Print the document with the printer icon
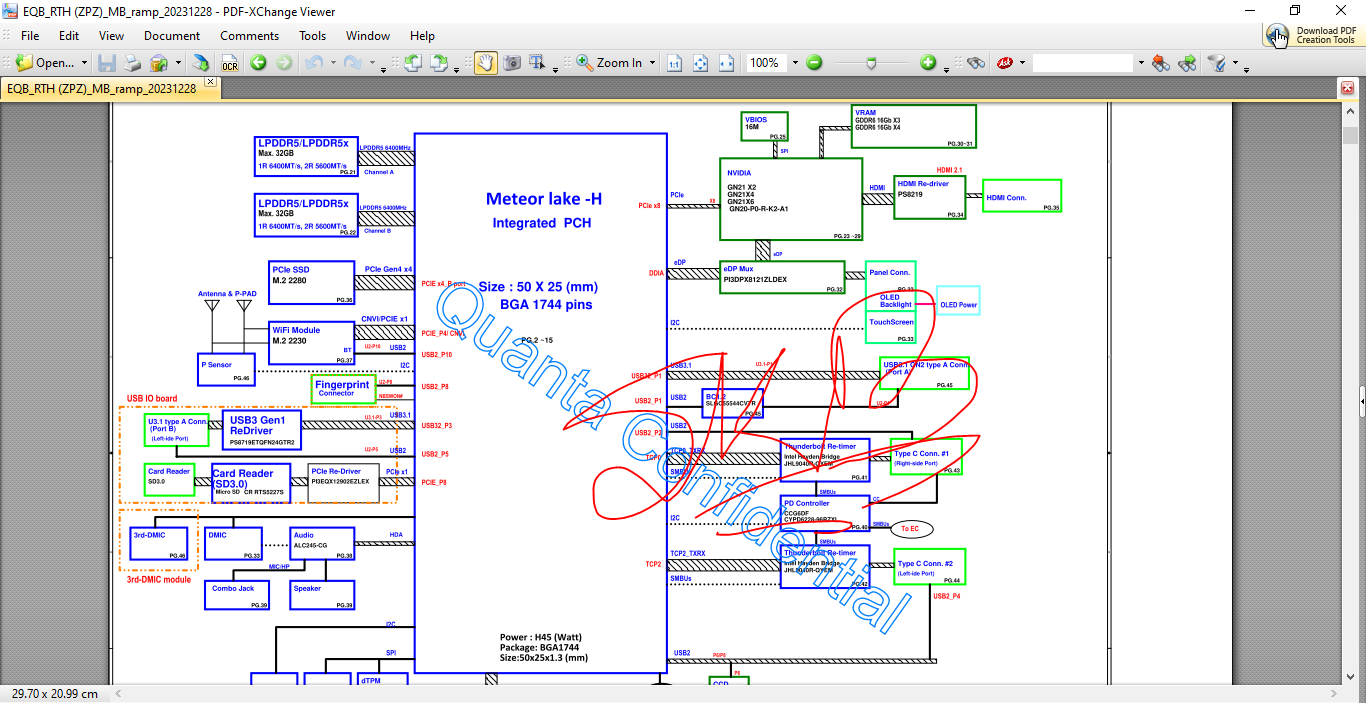 click(x=133, y=63)
